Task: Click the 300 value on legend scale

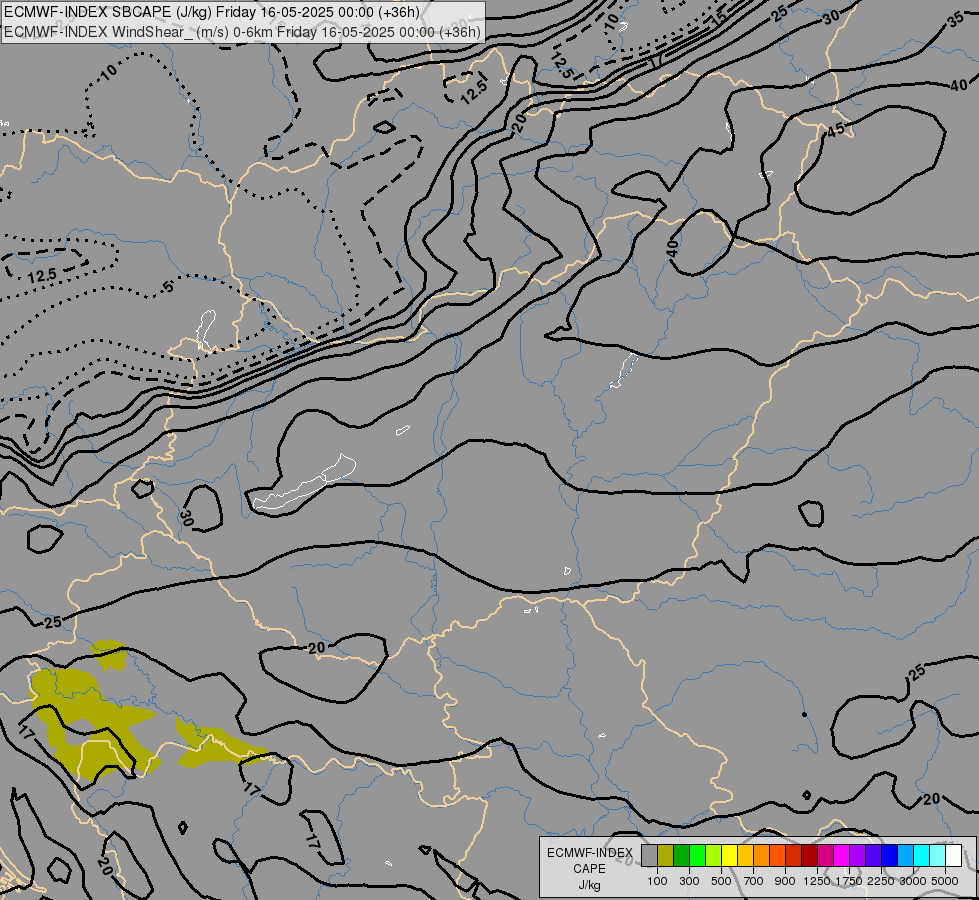Action: click(689, 881)
